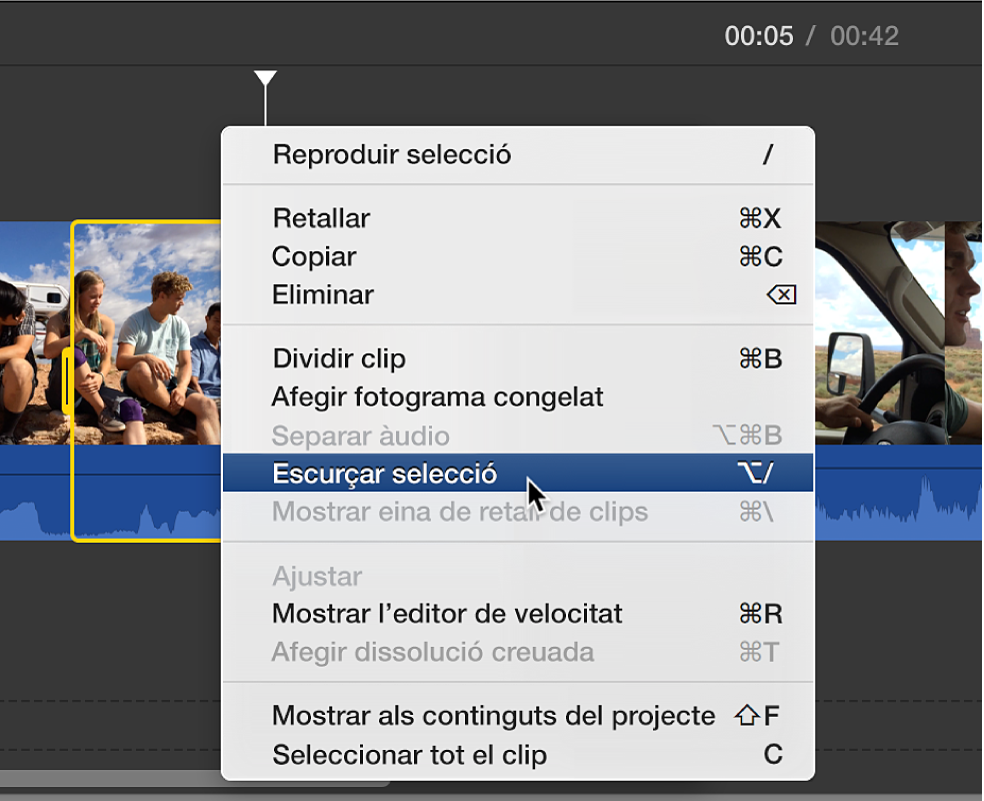Choose Retallar from context menu
The height and width of the screenshot is (801, 984).
pyautogui.click(x=321, y=218)
